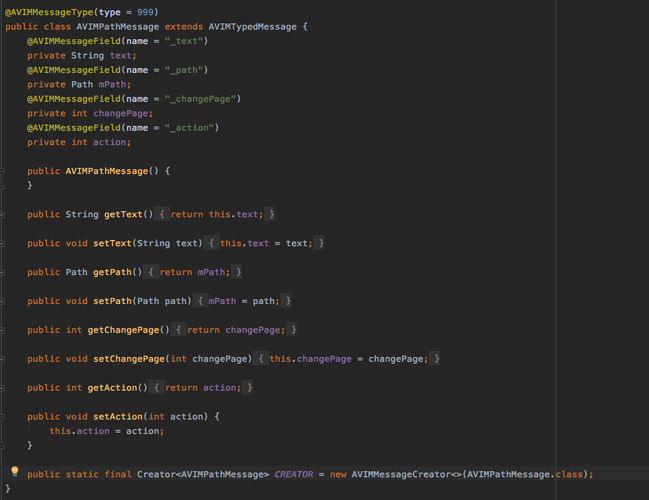Click the getText method name
This screenshot has width=649, height=500.
click(x=123, y=214)
